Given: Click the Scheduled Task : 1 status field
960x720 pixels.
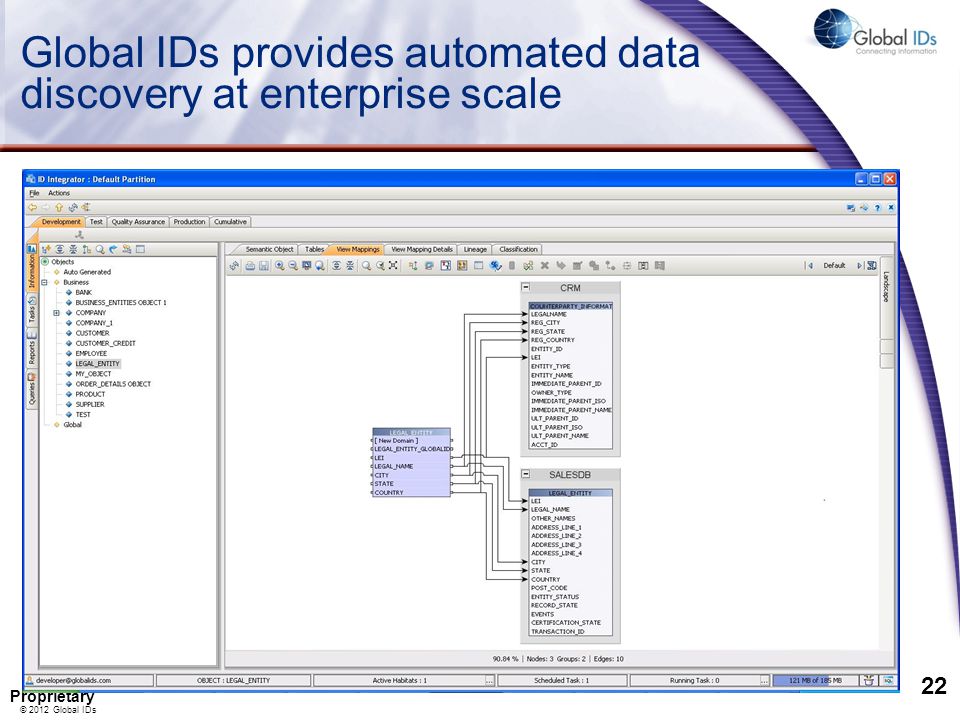Looking at the screenshot, I should click(562, 680).
